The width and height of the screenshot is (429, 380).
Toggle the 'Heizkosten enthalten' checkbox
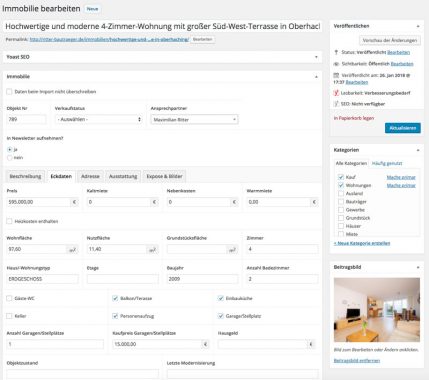(9, 221)
